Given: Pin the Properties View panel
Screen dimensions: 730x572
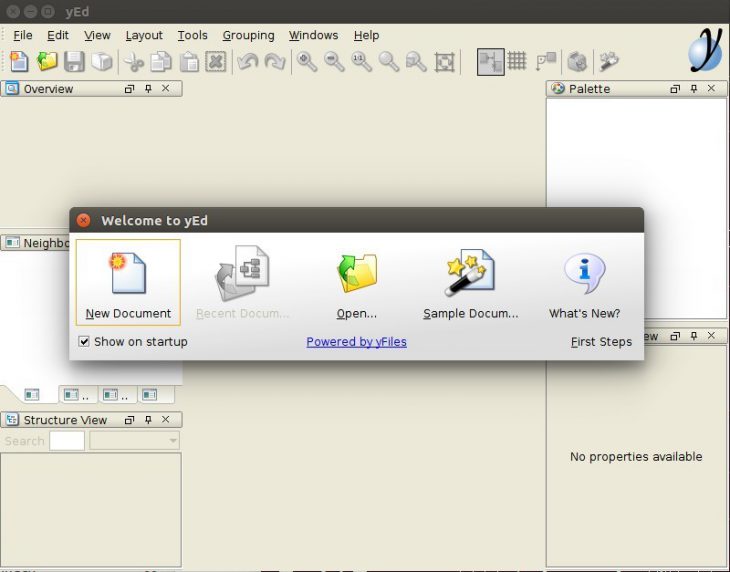Looking at the screenshot, I should (x=694, y=336).
